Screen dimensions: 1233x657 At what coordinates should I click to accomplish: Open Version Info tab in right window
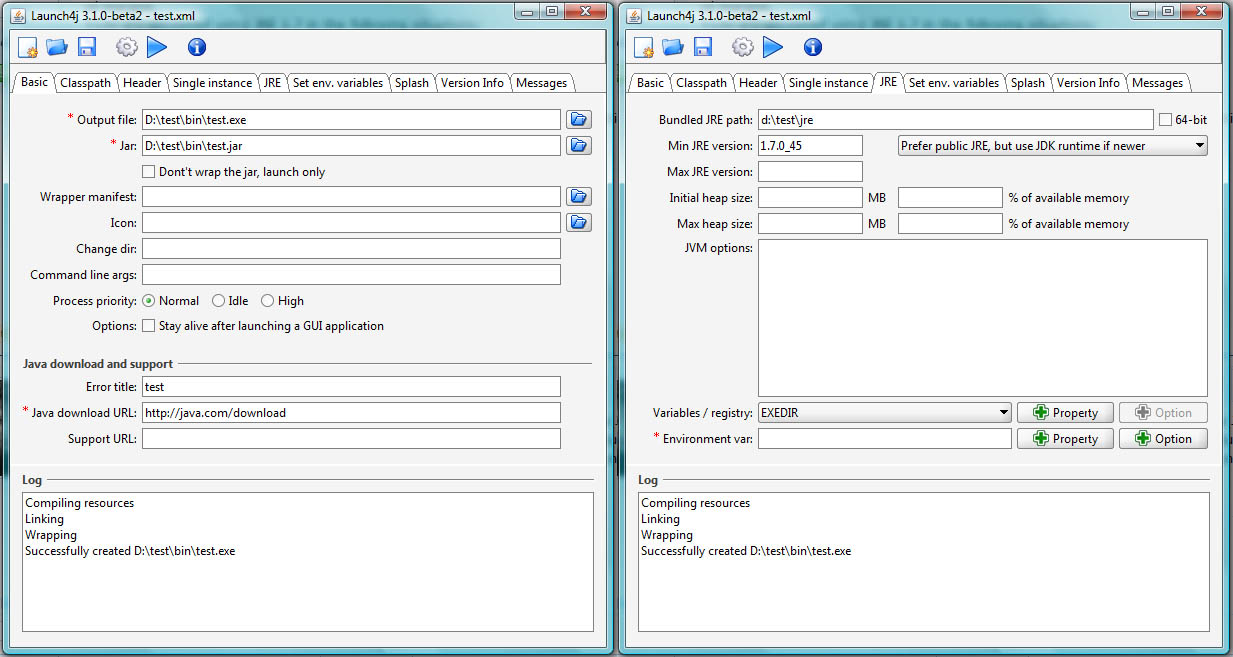click(x=1089, y=83)
